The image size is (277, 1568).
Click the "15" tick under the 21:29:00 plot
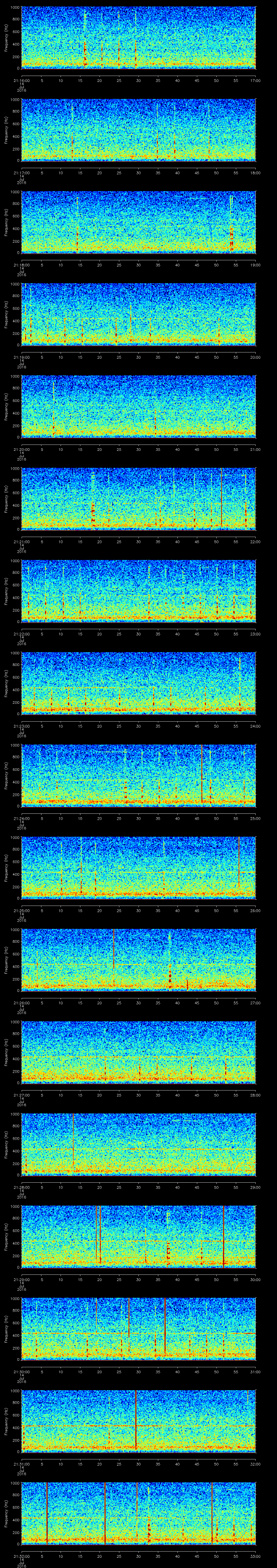80,1279
